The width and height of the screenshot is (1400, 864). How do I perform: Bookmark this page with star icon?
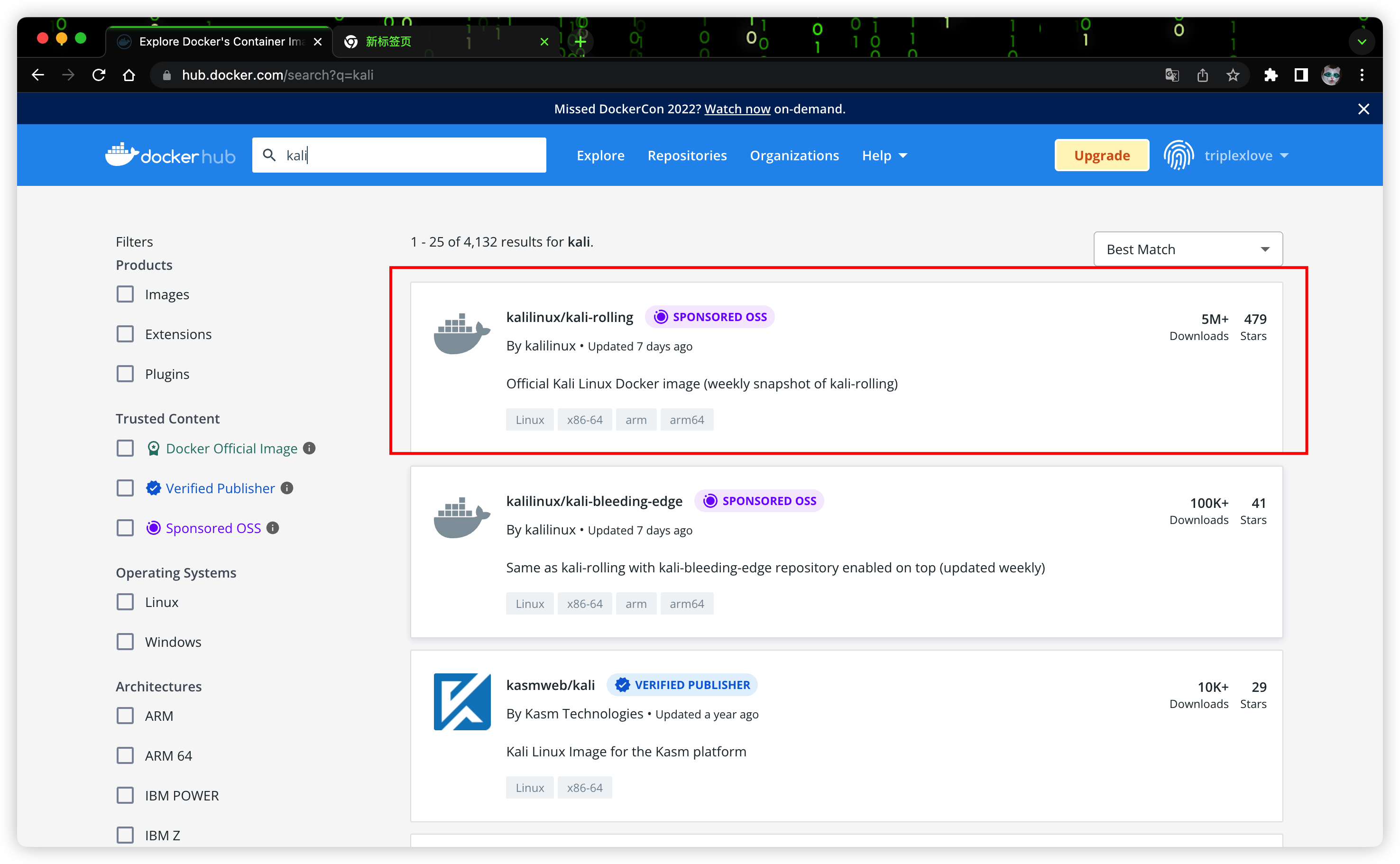(x=1233, y=75)
